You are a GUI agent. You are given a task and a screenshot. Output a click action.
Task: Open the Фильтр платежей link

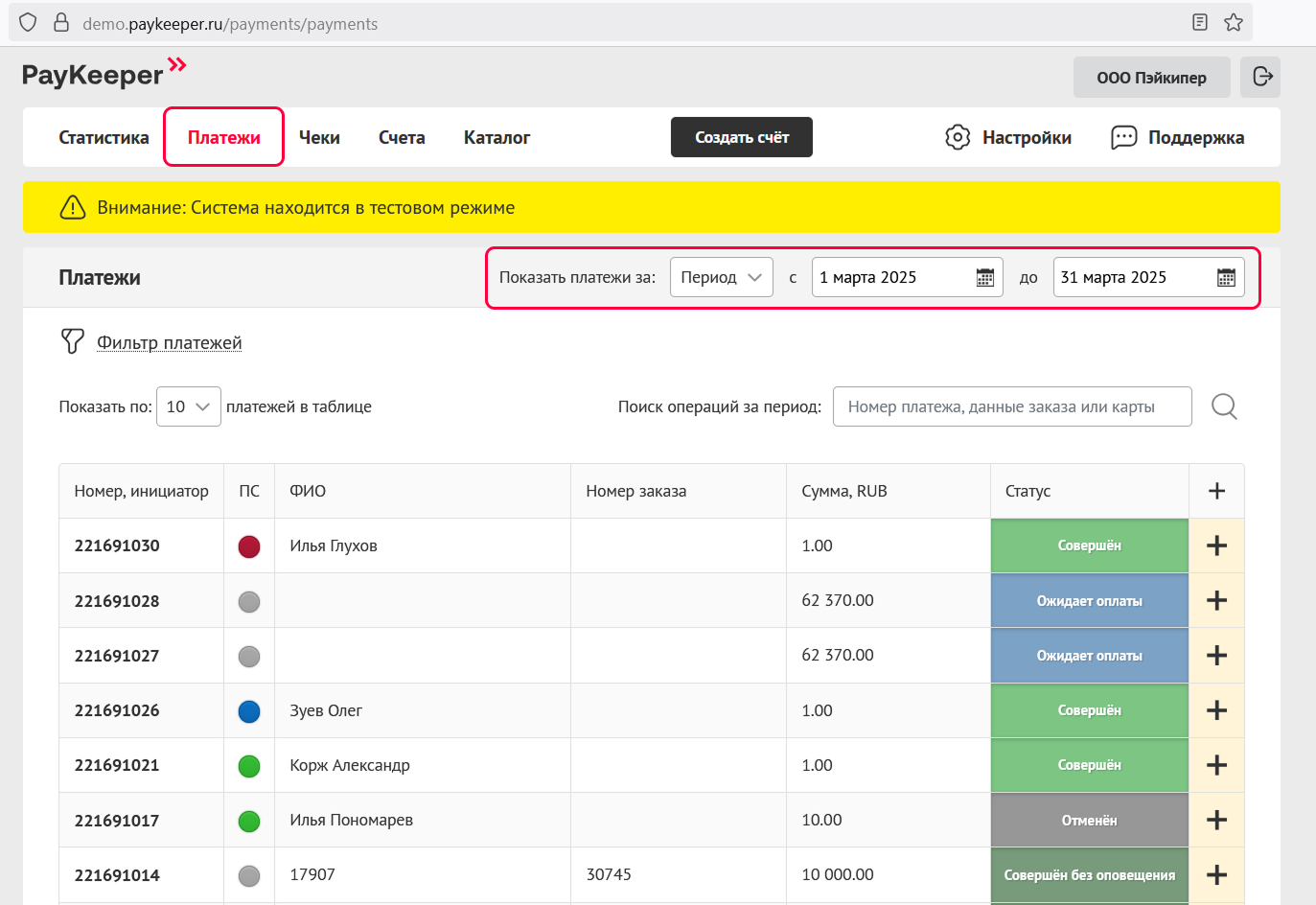(170, 342)
